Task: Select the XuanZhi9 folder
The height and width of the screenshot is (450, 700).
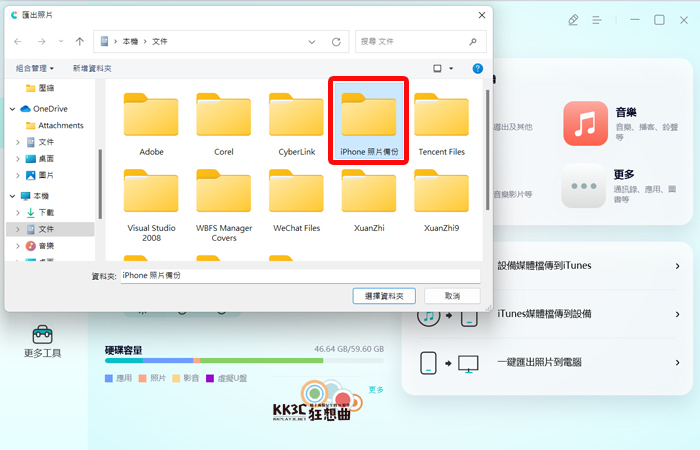Action: click(442, 200)
